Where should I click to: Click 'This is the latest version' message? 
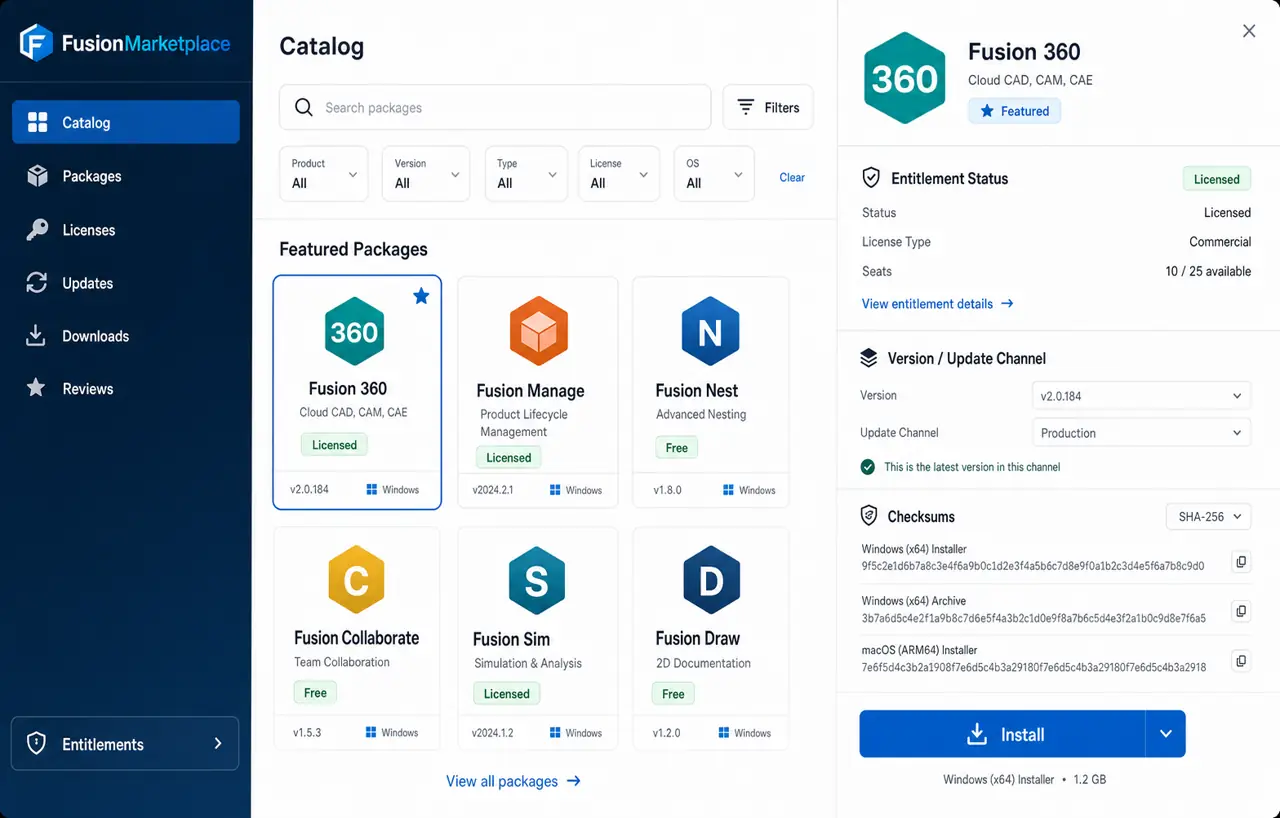pos(972,467)
